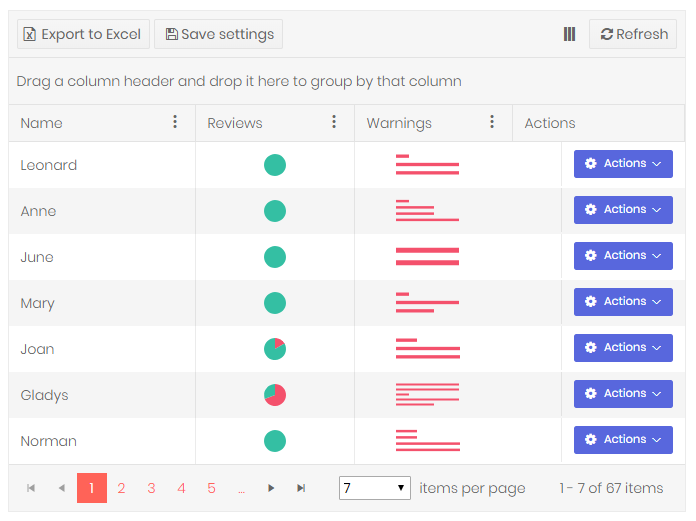Jump to the last page

(x=301, y=488)
